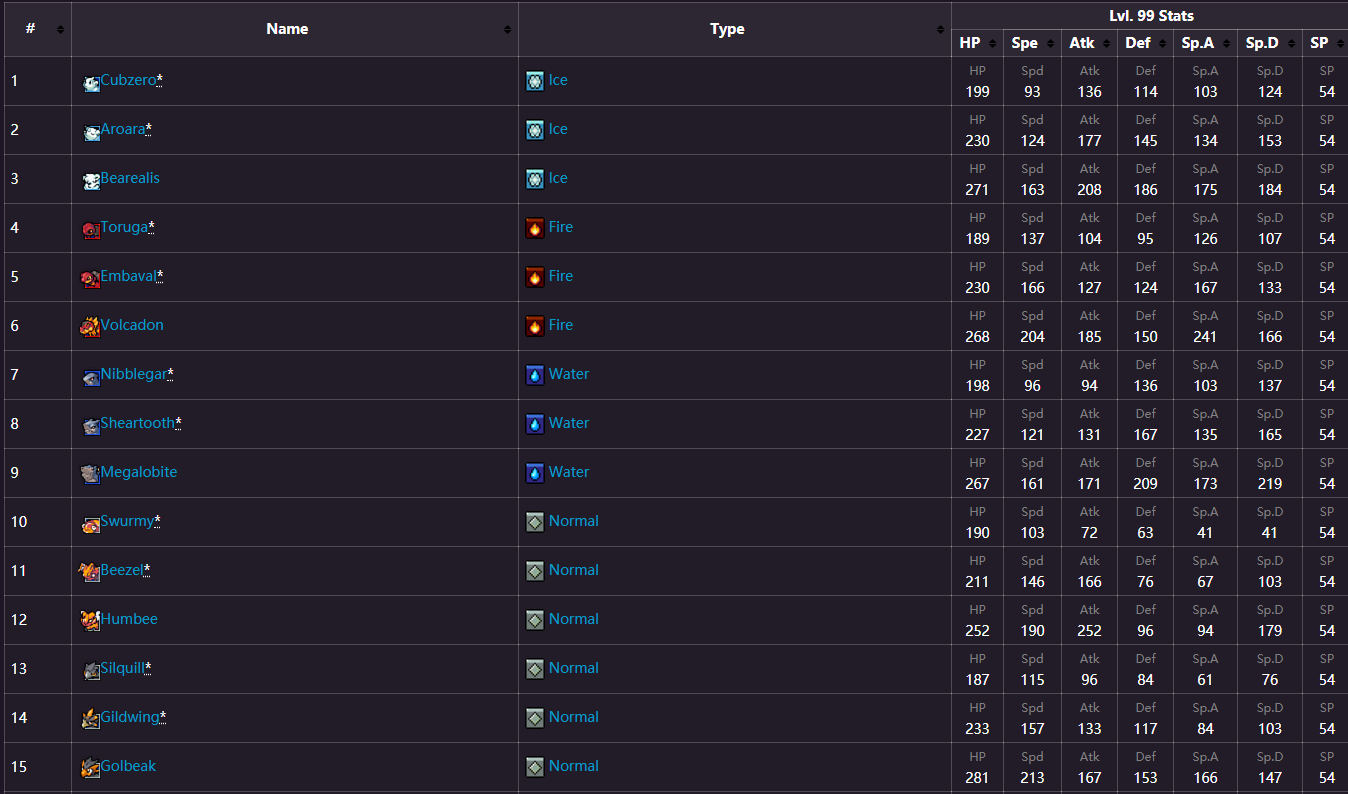Open the Golbeak page link
The image size is (1348, 794).
tap(128, 766)
